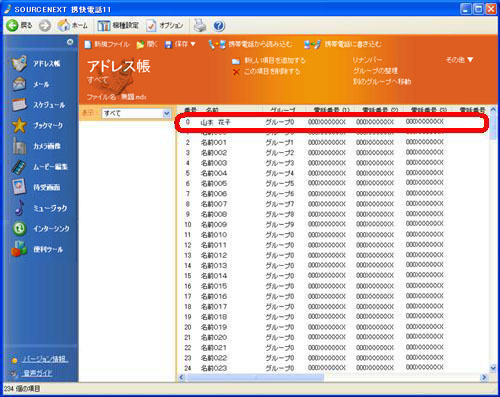Screen dimensions: 500x397
Task: Sort by the 電話番号 (2) column header
Action: (x=380, y=110)
